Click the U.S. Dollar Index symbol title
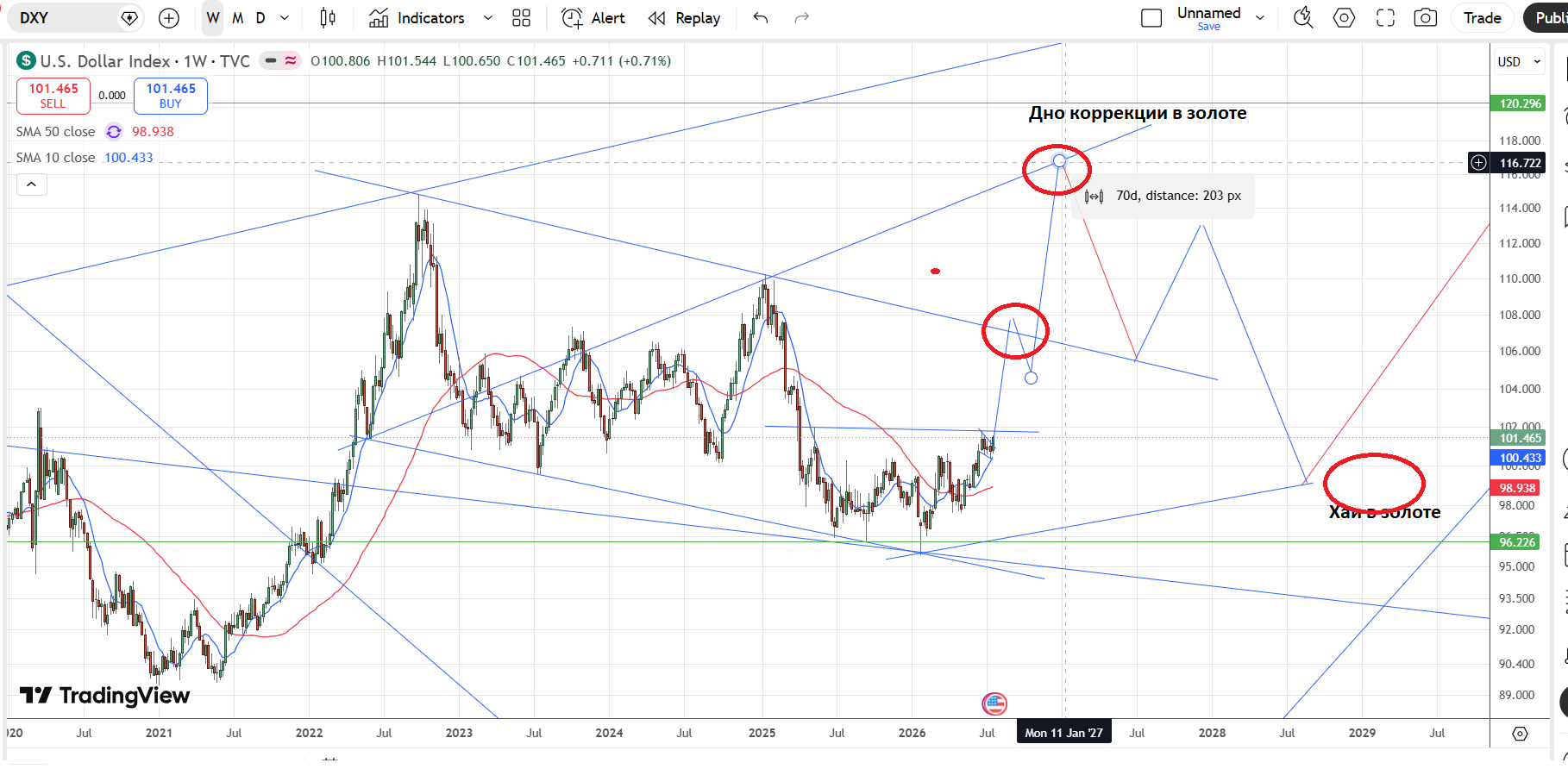The height and width of the screenshot is (769, 1568). (145, 61)
